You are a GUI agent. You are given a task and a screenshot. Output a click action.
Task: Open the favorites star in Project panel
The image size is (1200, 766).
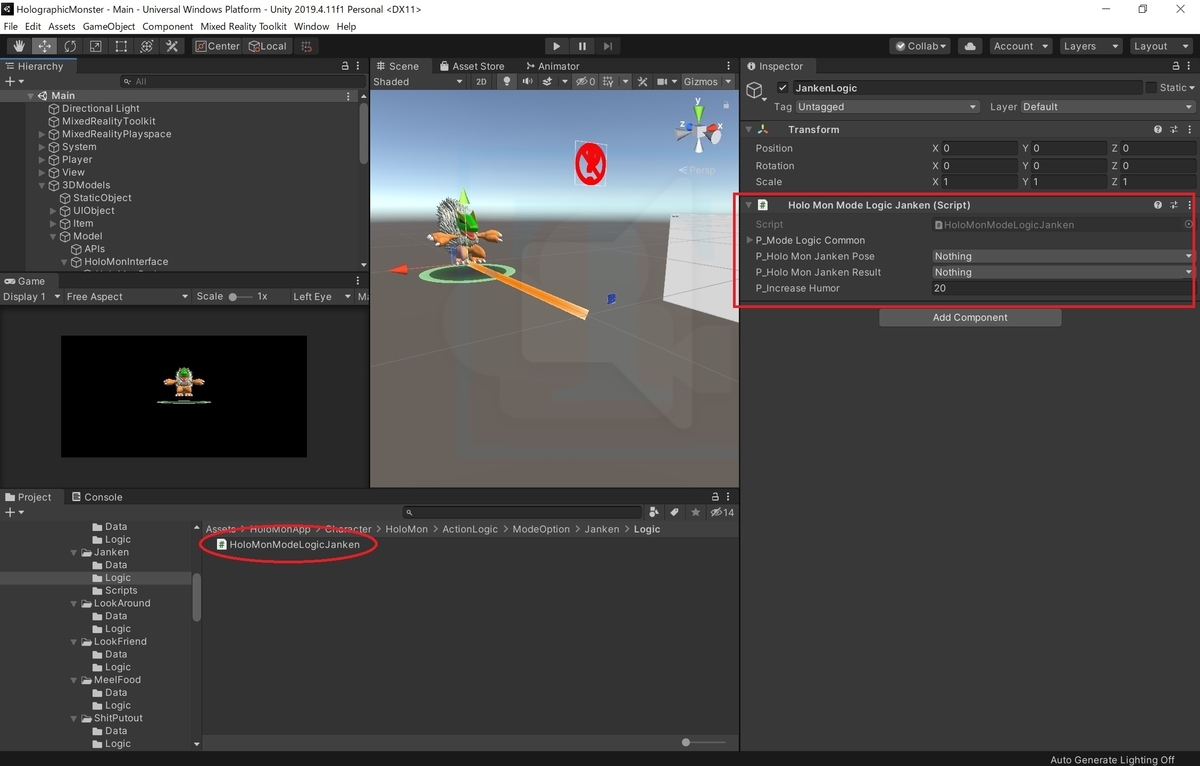pyautogui.click(x=696, y=512)
